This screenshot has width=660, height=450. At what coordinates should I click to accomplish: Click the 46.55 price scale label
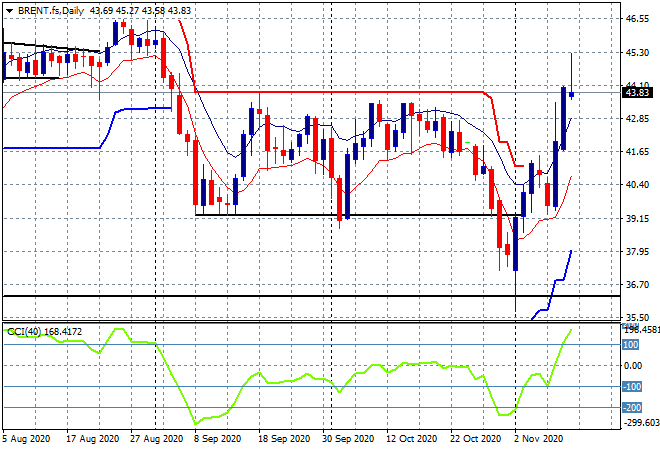tap(637, 19)
